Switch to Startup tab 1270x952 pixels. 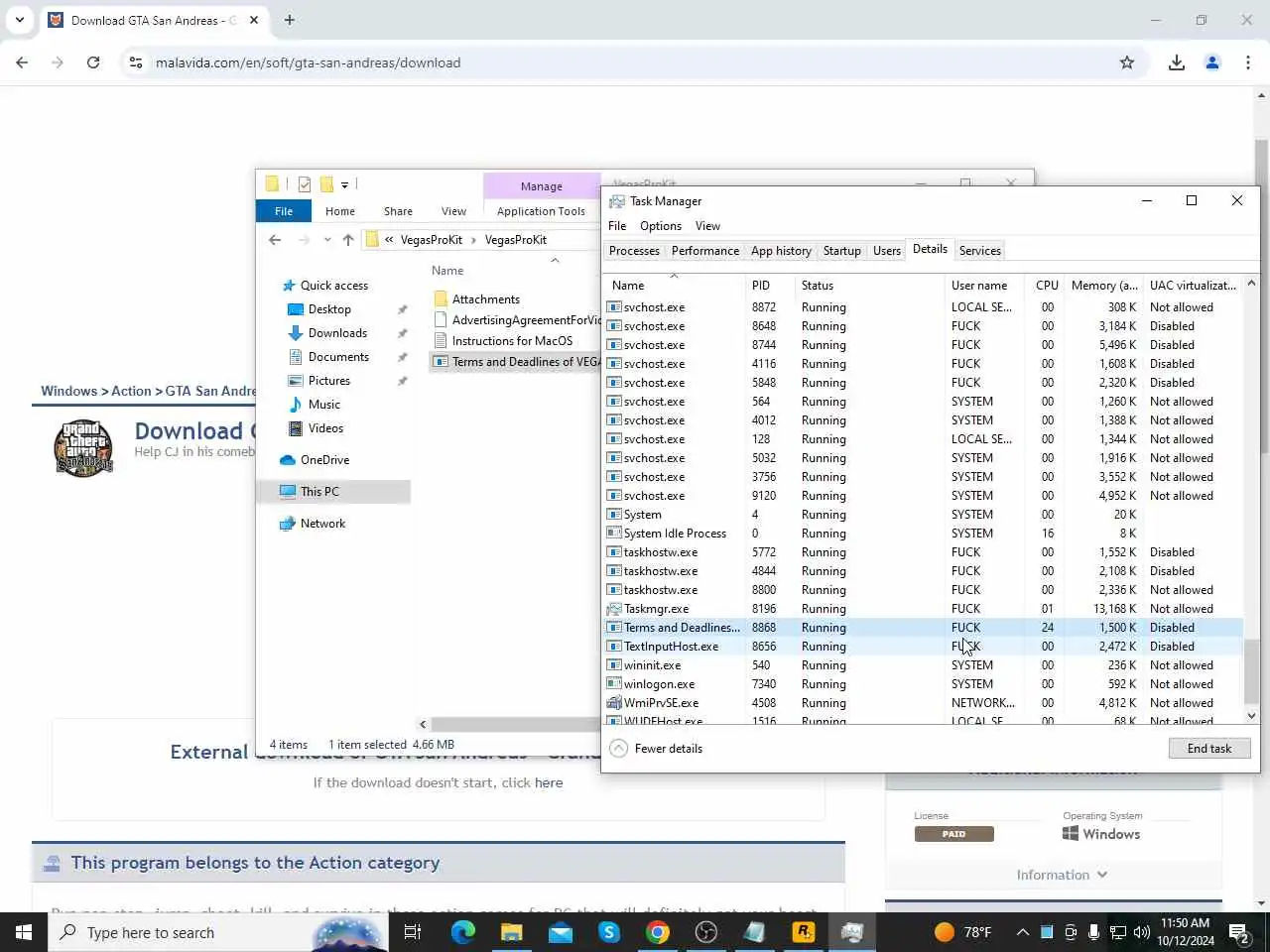[841, 251]
